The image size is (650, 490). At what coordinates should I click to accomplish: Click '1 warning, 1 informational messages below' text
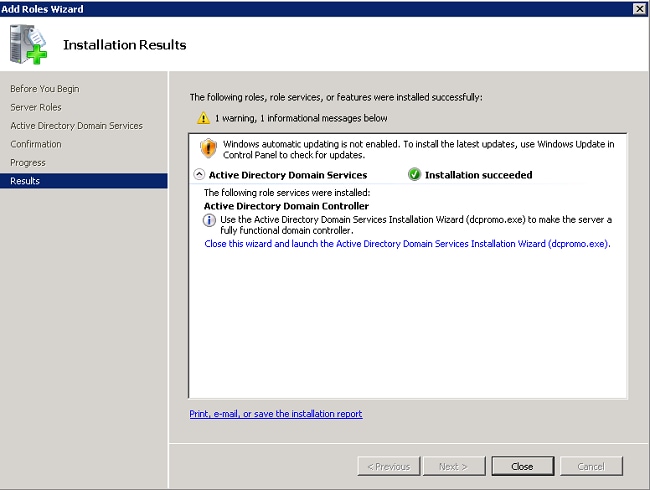301,118
